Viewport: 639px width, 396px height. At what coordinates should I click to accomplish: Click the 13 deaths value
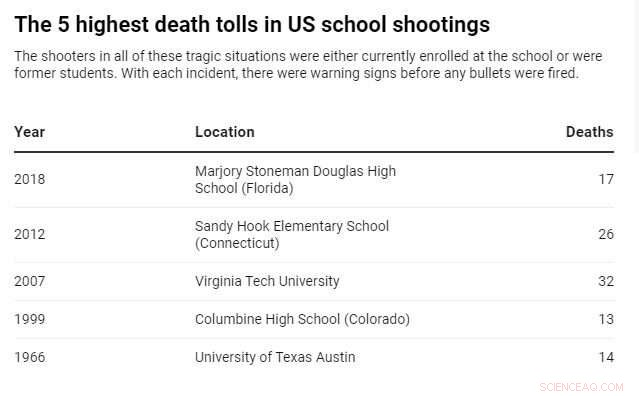606,319
